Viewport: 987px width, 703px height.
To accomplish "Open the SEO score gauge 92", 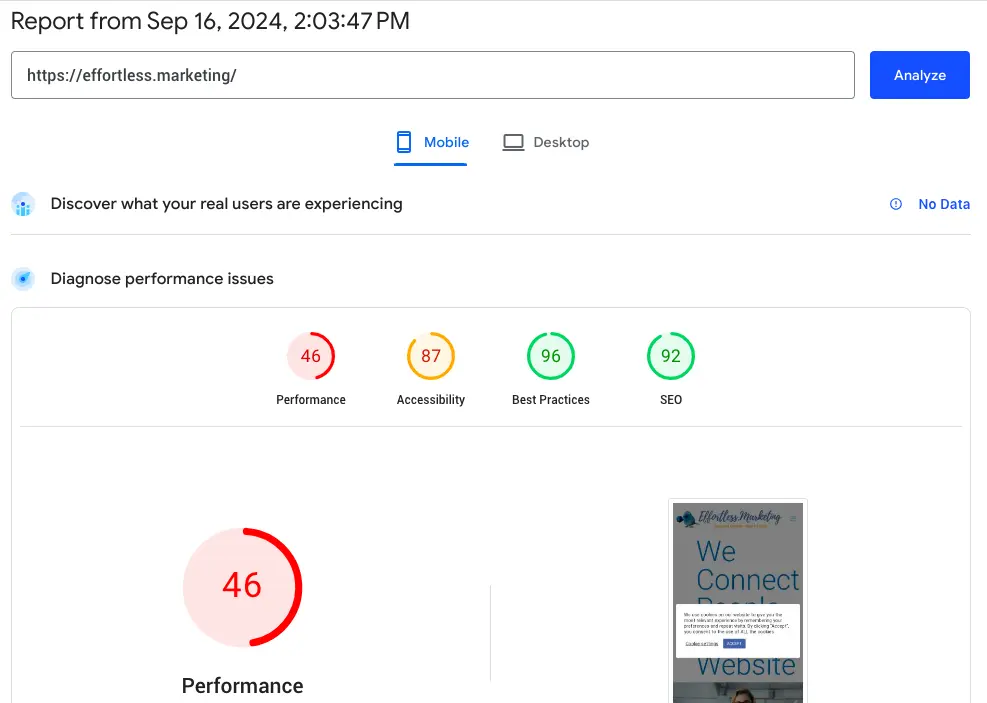I will click(671, 356).
